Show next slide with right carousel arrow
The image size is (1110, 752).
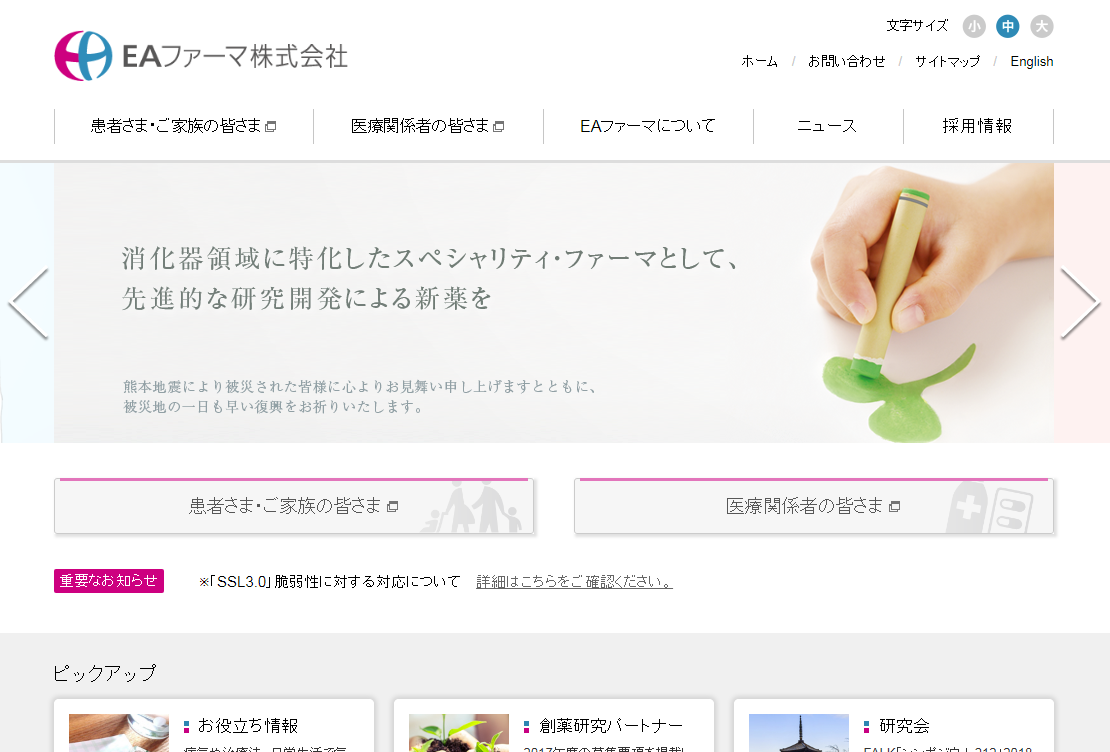(x=1080, y=304)
